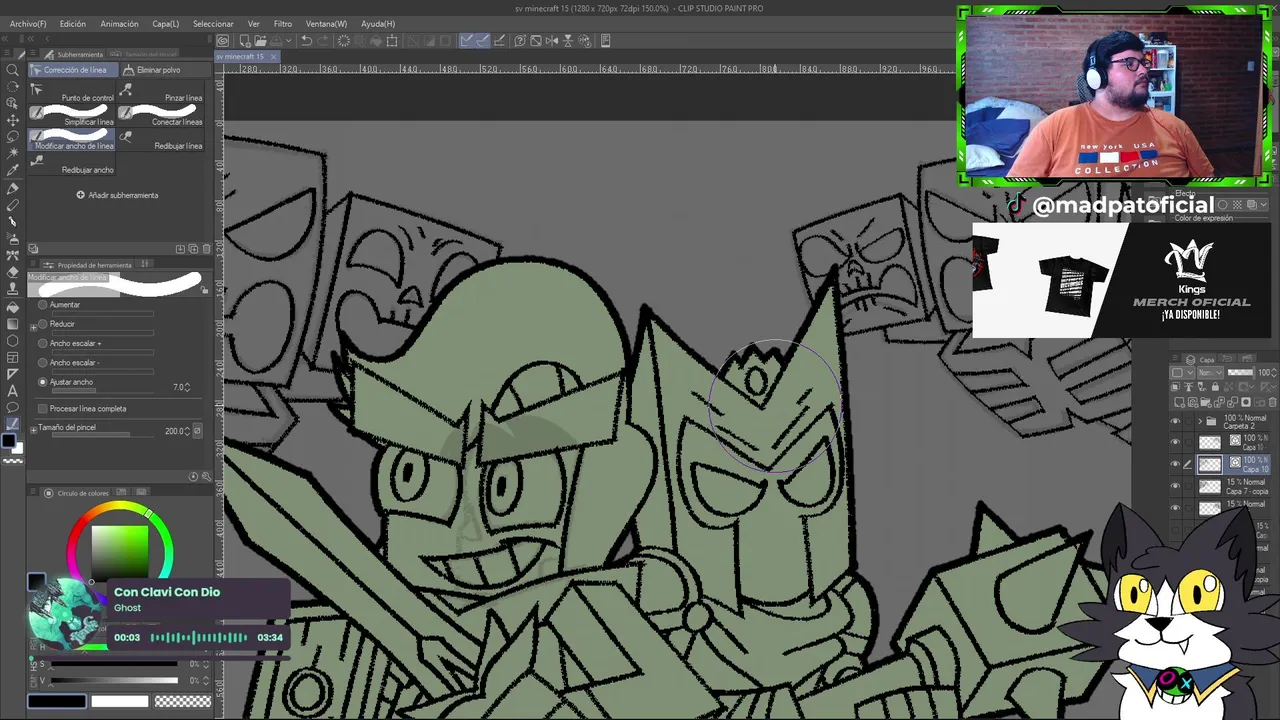
Task: Select the Auto select wand tool
Action: click(x=13, y=154)
